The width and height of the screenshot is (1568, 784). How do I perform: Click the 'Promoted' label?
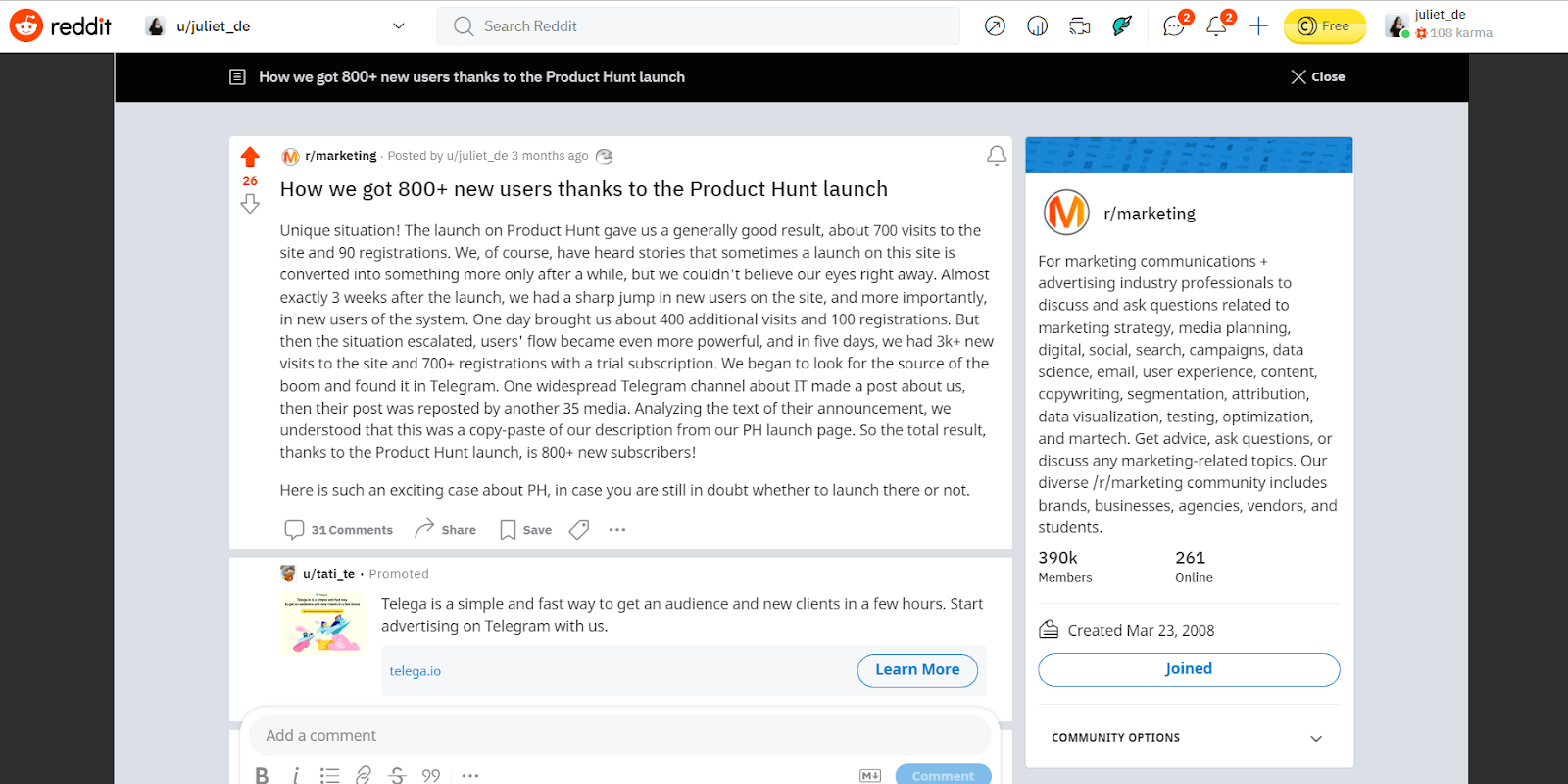[x=399, y=574]
